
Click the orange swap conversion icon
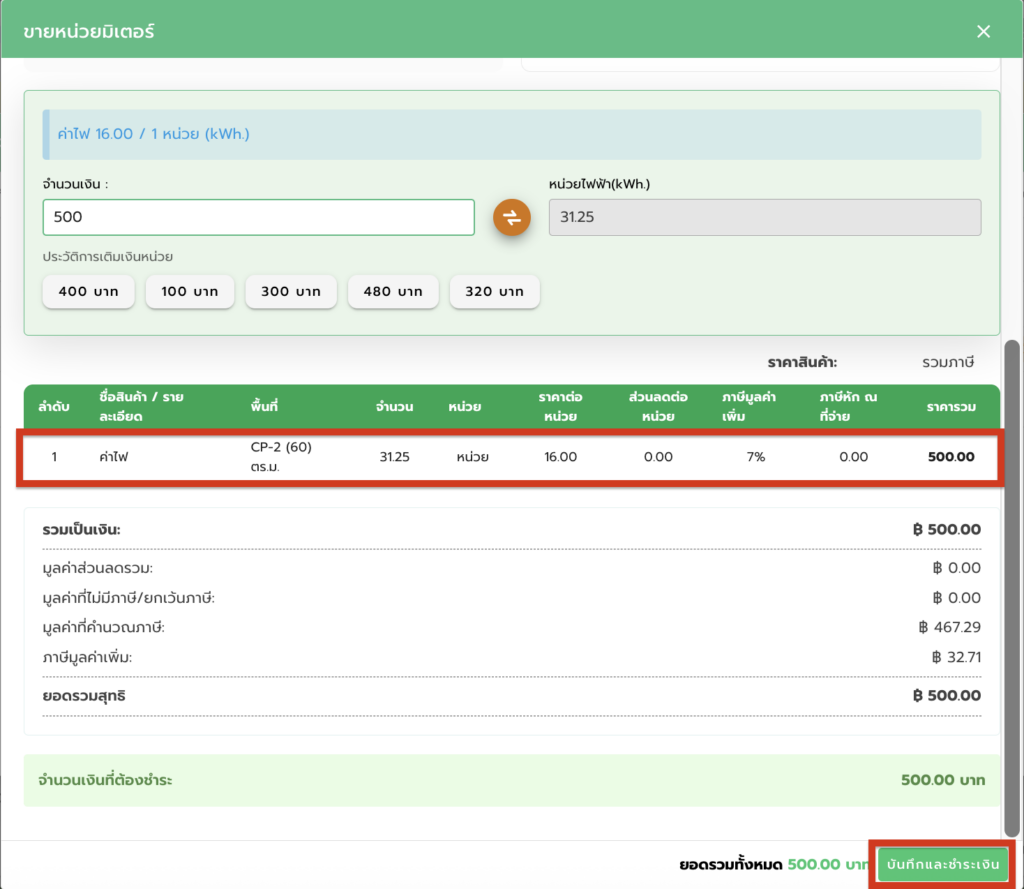(x=511, y=218)
